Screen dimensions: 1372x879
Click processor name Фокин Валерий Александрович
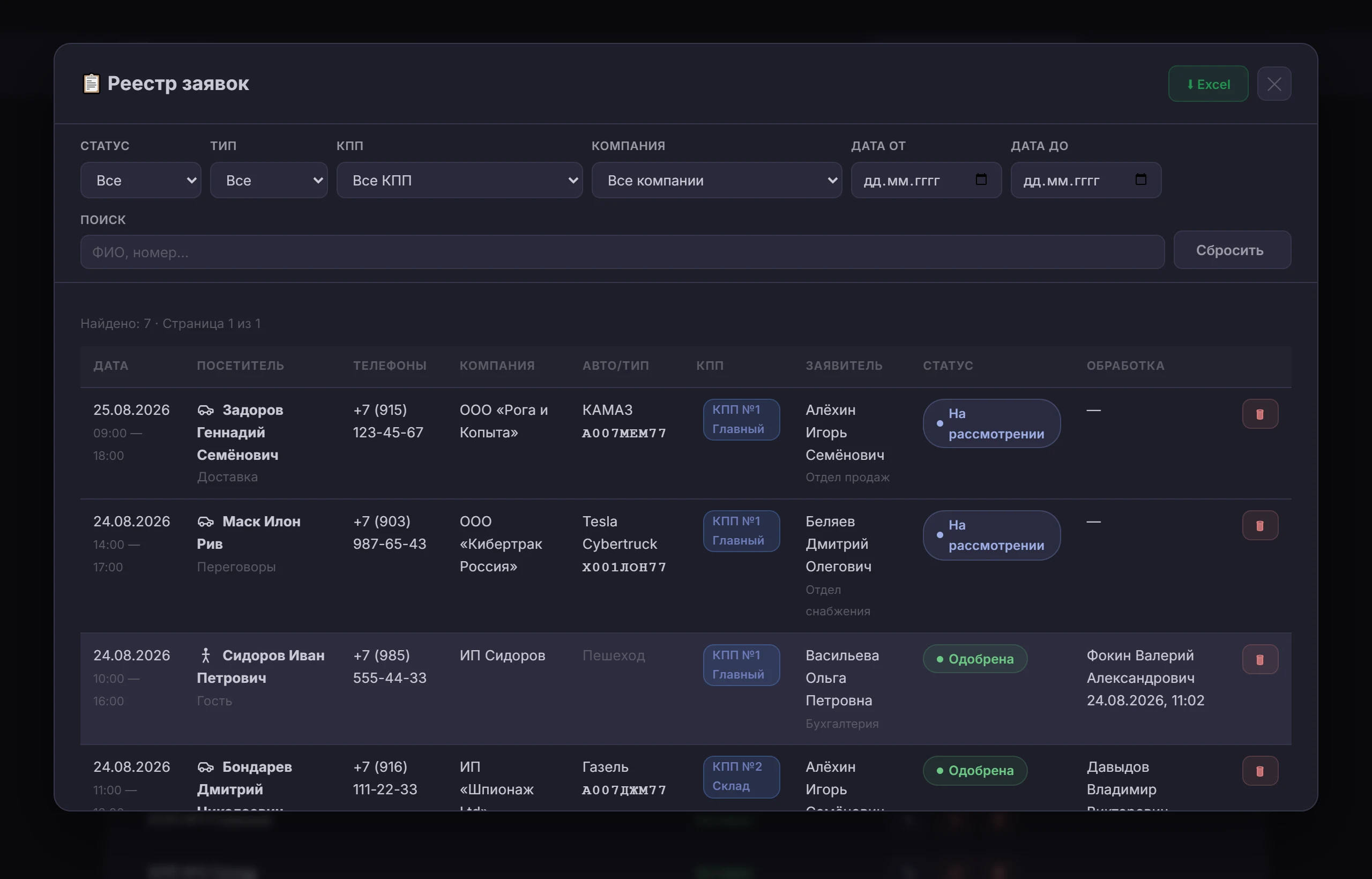(x=1140, y=667)
